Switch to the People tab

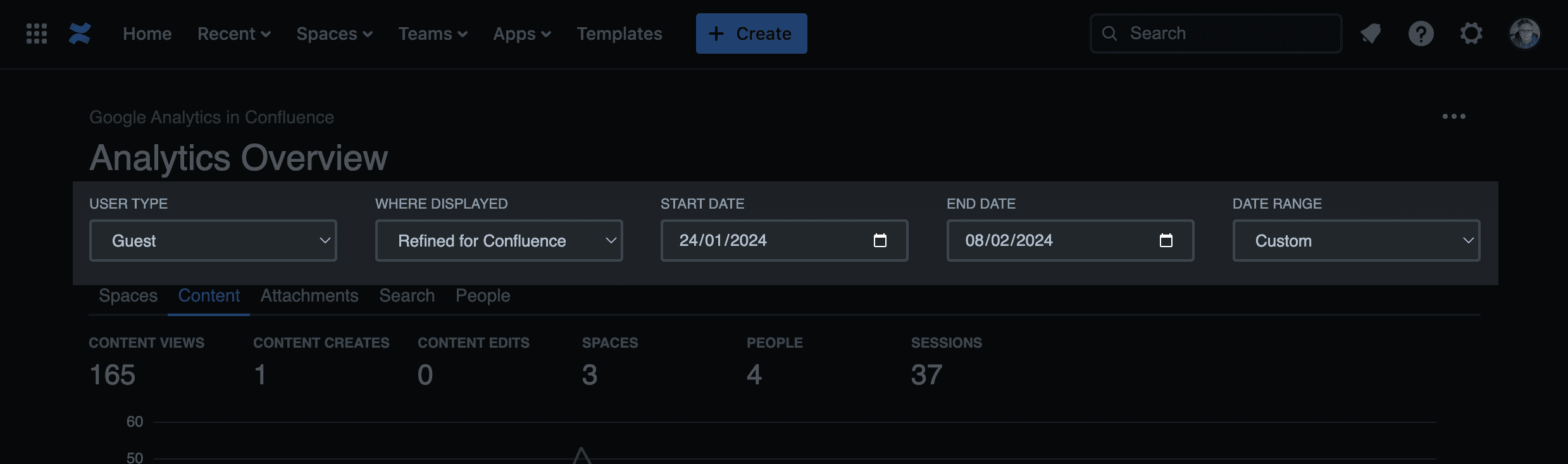[483, 296]
